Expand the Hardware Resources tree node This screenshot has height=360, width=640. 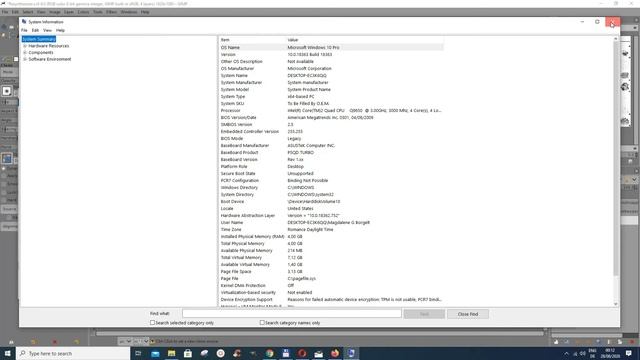25,46
